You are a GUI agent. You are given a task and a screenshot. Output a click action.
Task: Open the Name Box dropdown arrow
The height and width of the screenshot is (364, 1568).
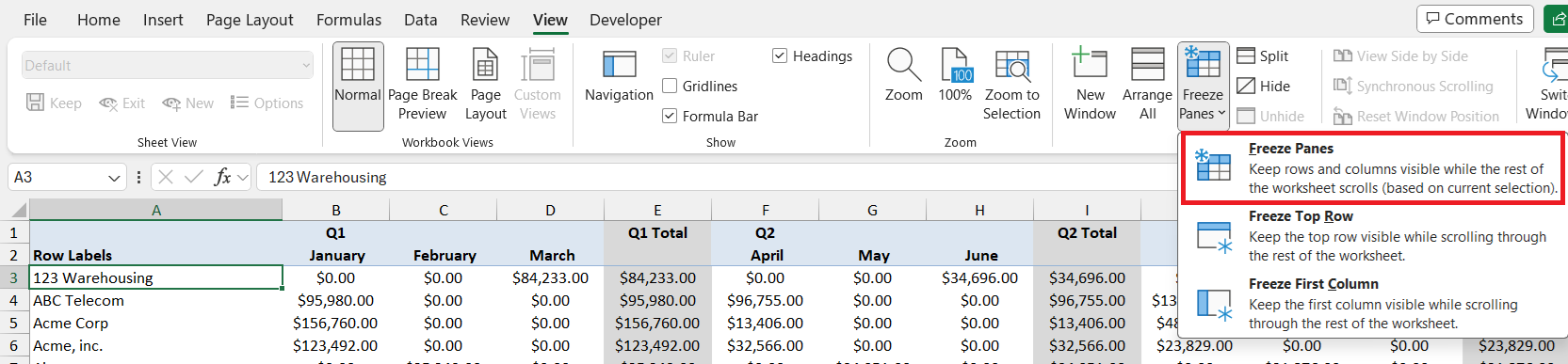114,178
